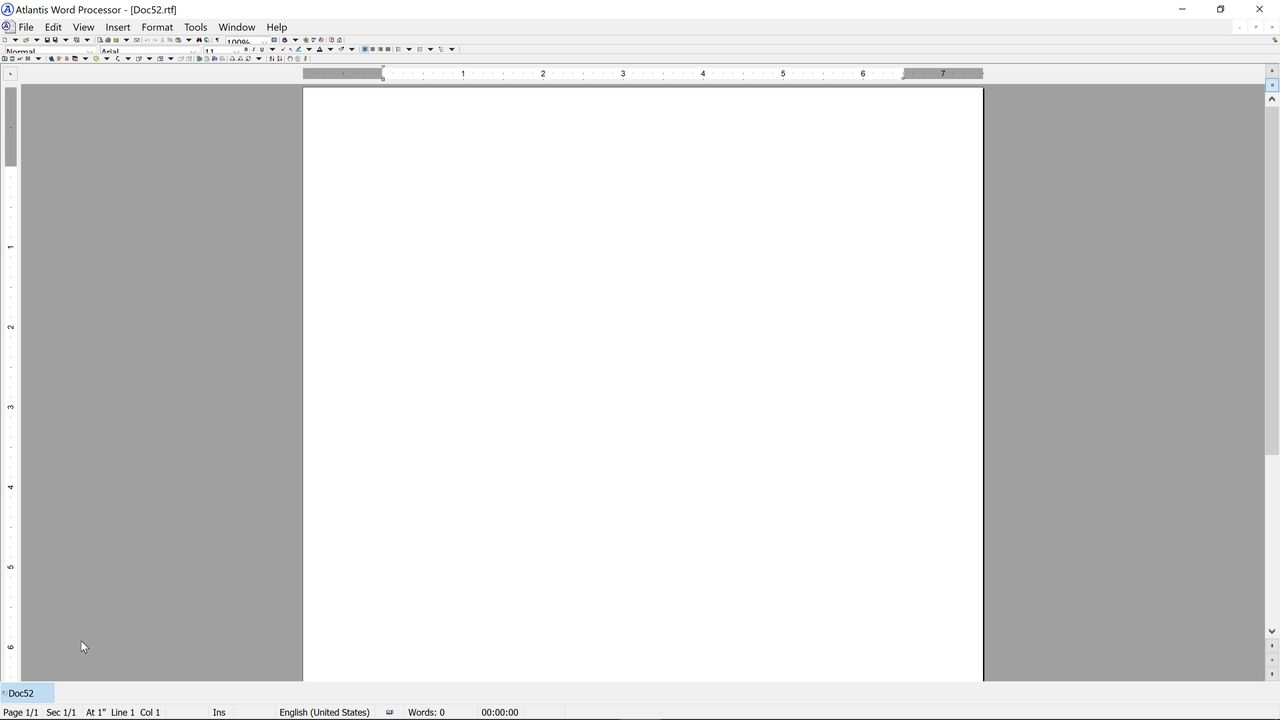This screenshot has height=720, width=1280.
Task: Open the Edit menu
Action: tap(53, 27)
